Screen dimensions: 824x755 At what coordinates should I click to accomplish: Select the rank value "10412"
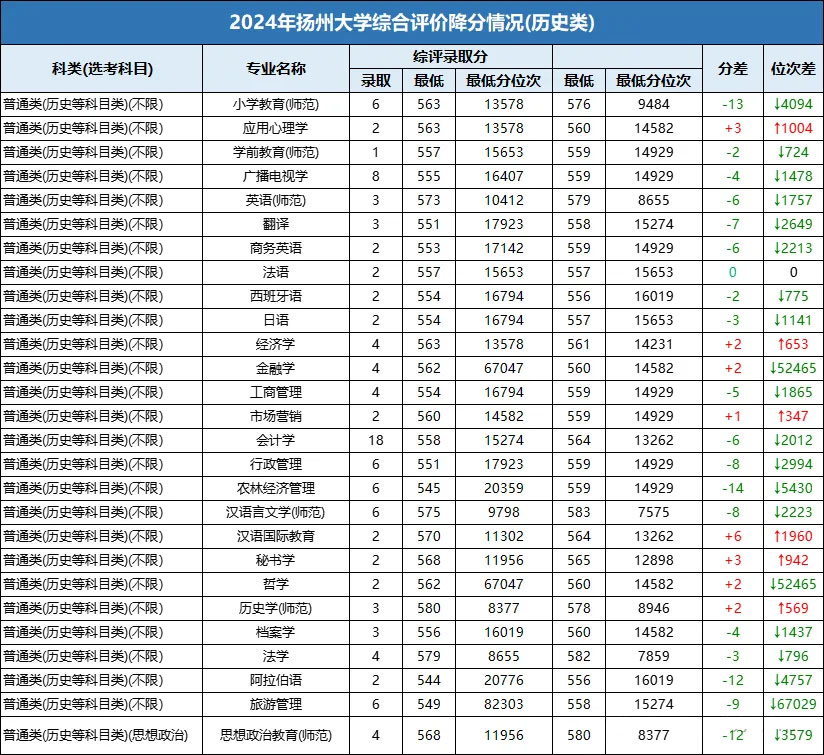click(503, 200)
